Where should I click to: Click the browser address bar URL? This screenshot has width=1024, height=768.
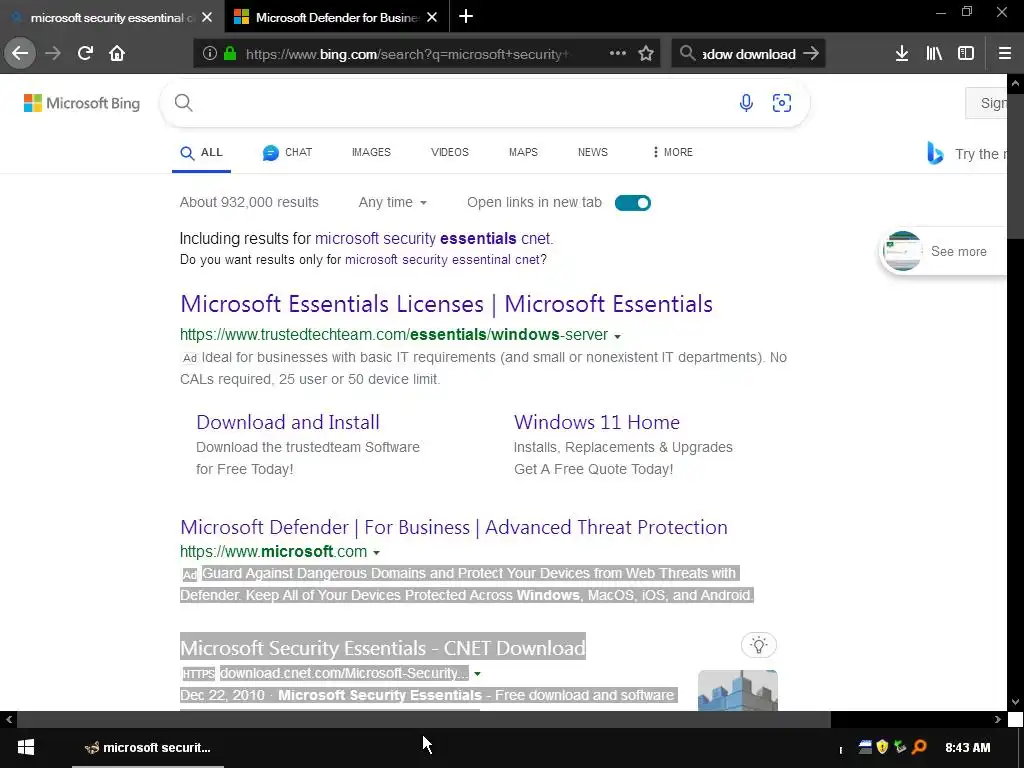(406, 54)
